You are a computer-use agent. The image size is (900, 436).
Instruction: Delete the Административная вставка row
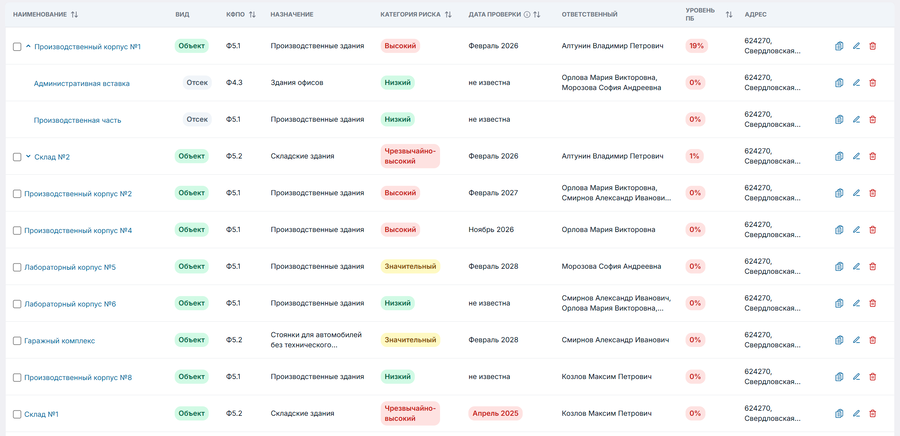click(x=873, y=83)
